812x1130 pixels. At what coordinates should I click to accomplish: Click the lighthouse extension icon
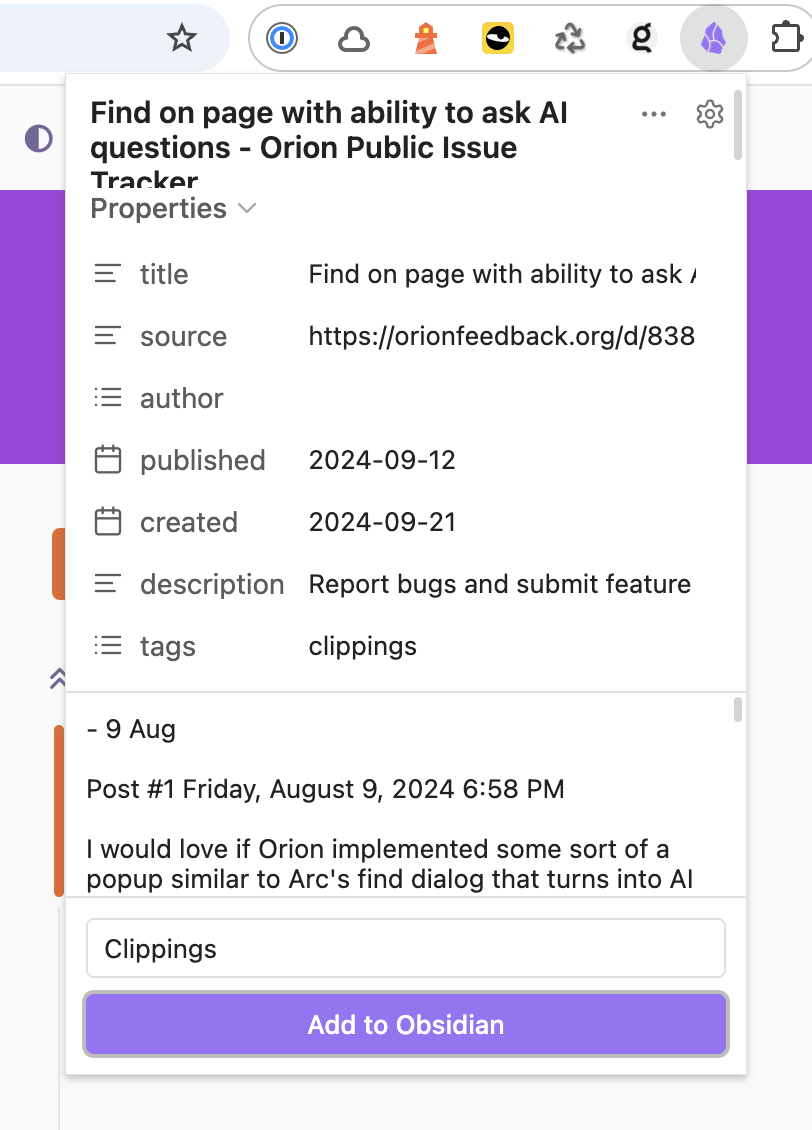(x=427, y=39)
